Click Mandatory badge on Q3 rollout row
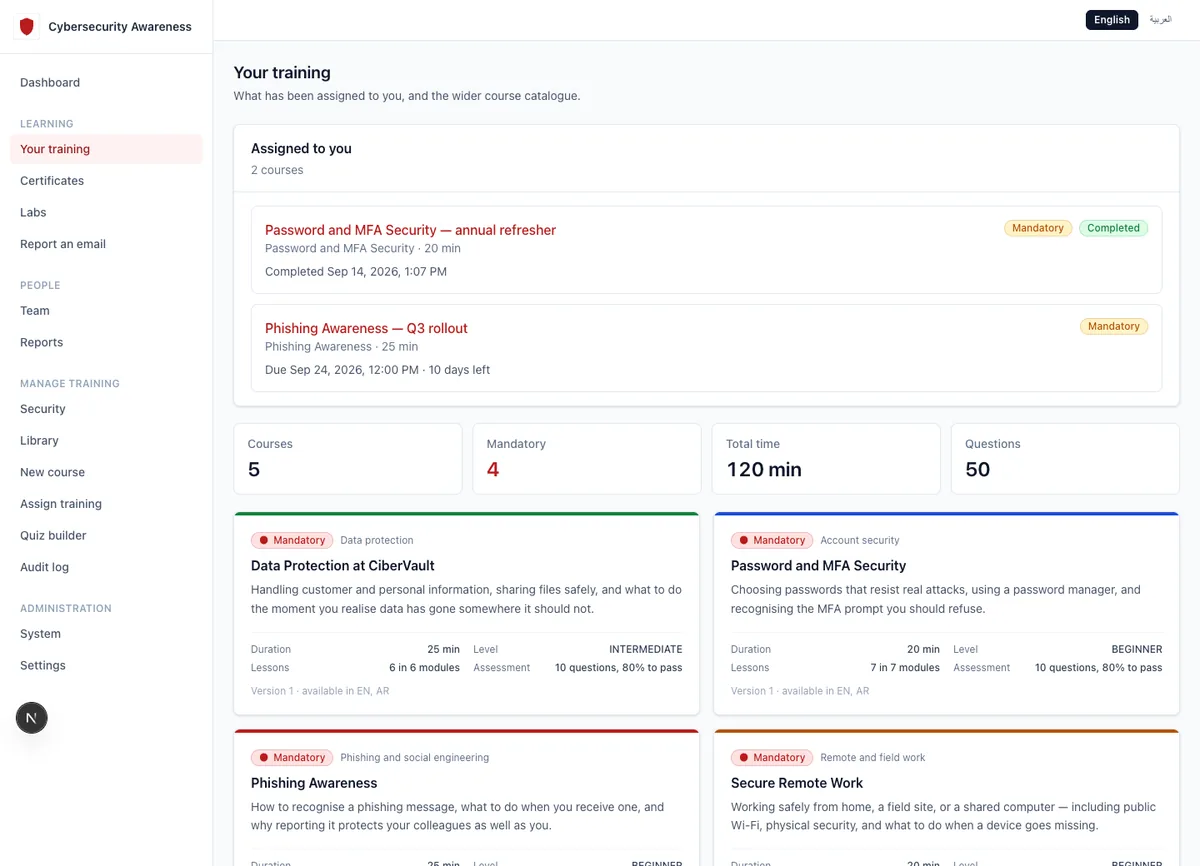 pos(1113,326)
